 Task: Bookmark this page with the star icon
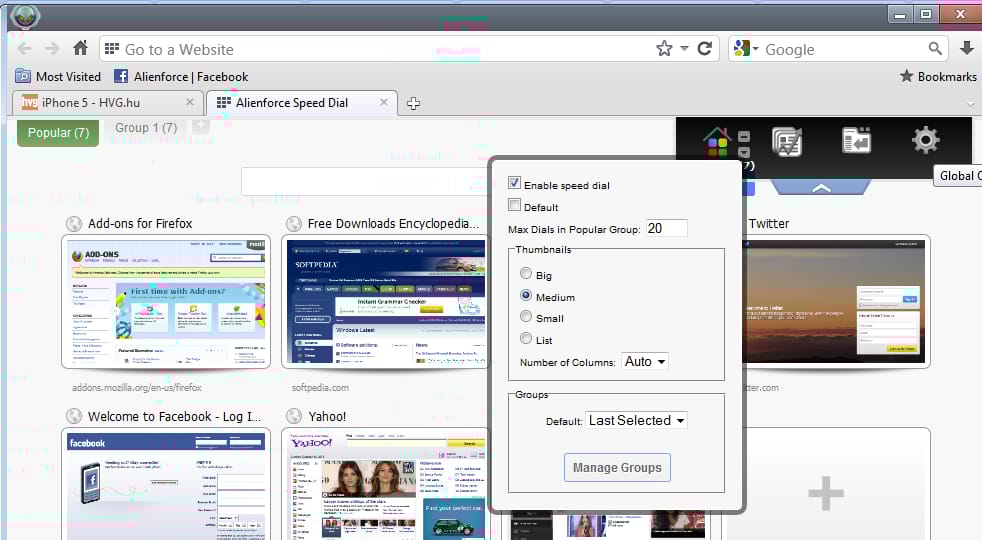(664, 48)
